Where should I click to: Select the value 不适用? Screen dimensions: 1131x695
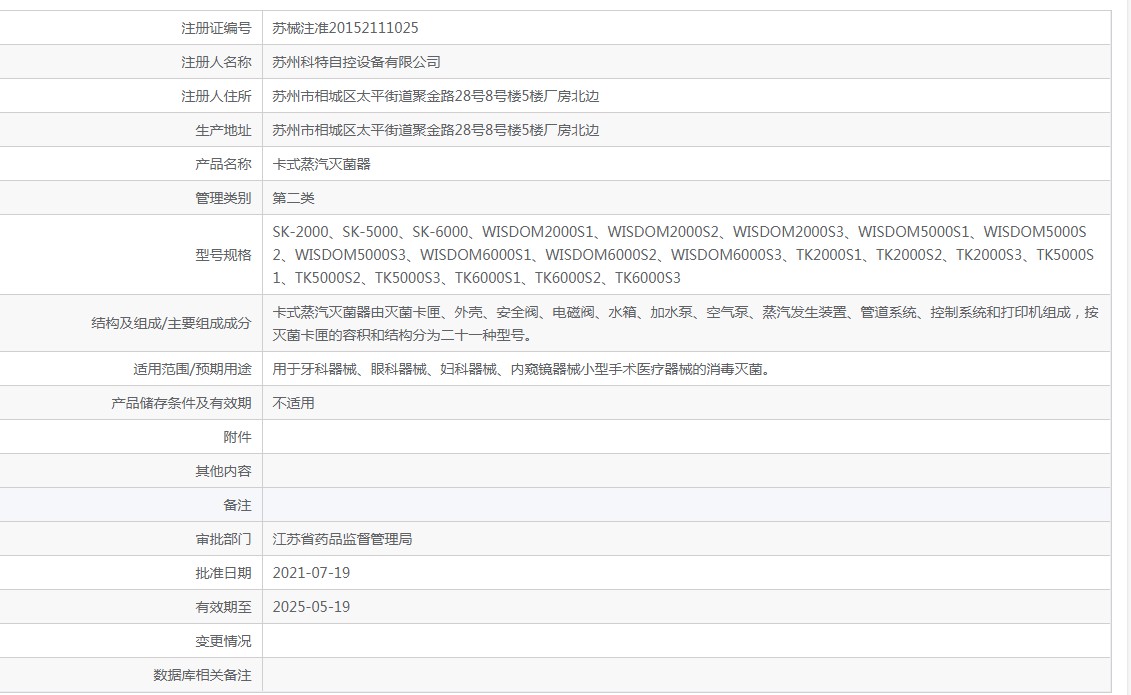(x=293, y=403)
